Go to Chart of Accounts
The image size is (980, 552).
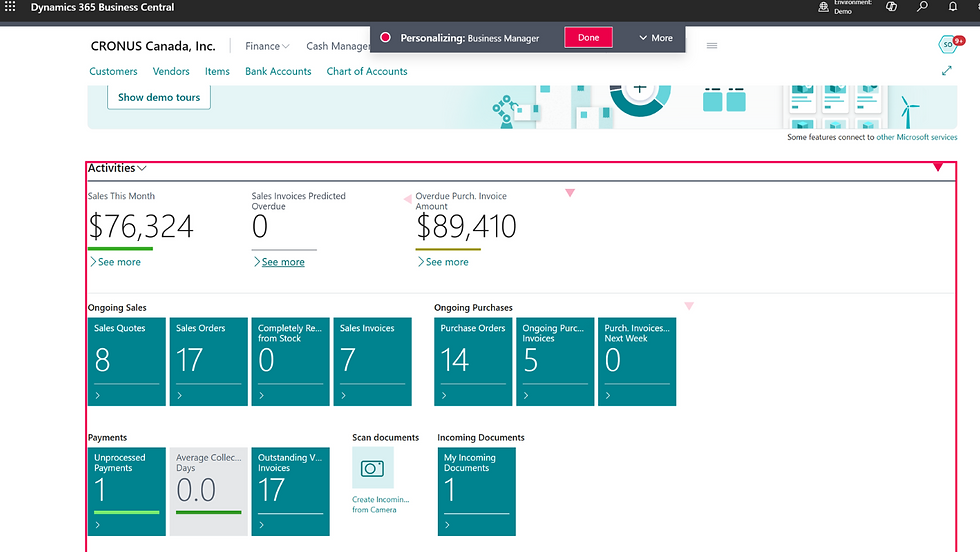click(367, 71)
